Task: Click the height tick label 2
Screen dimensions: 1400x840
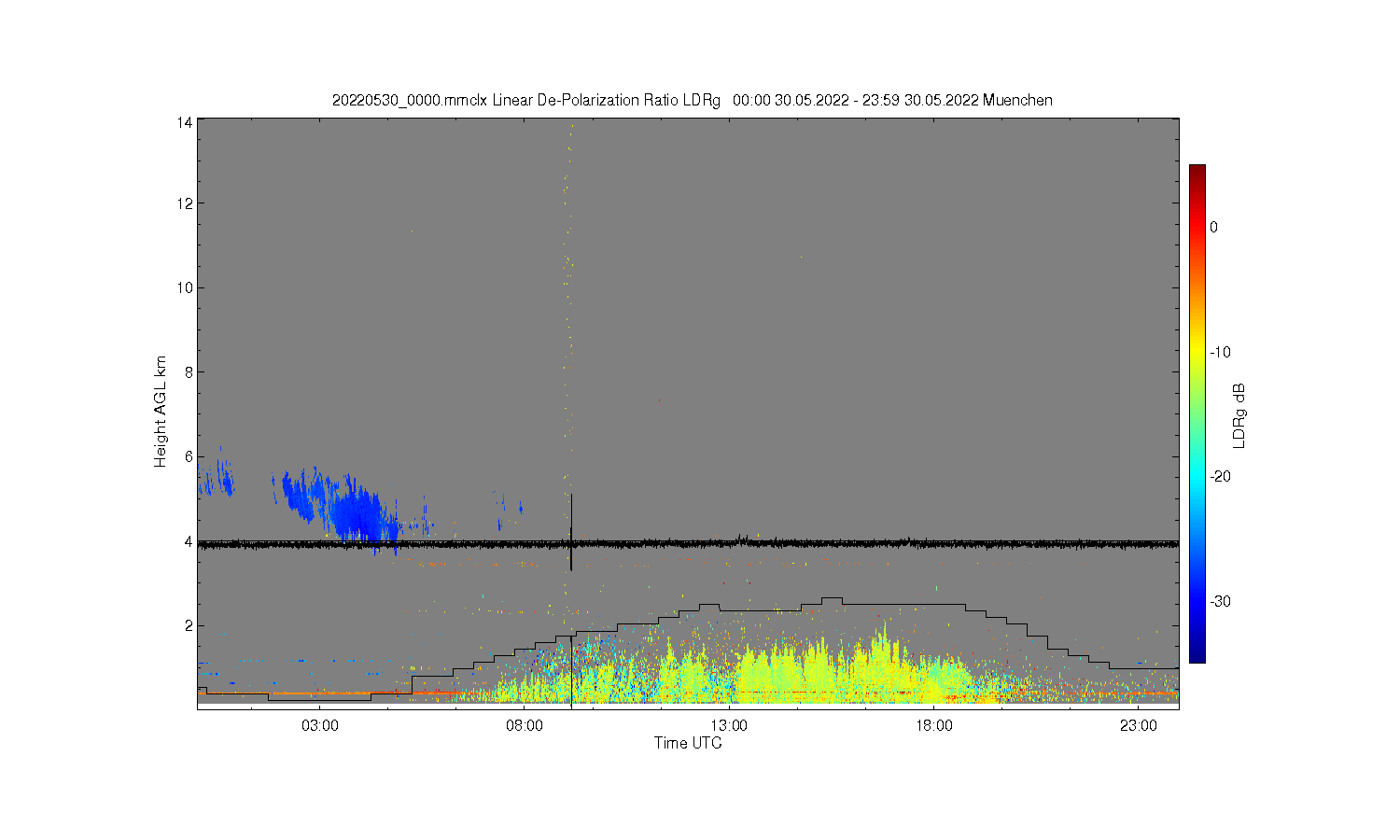Action: [x=189, y=625]
